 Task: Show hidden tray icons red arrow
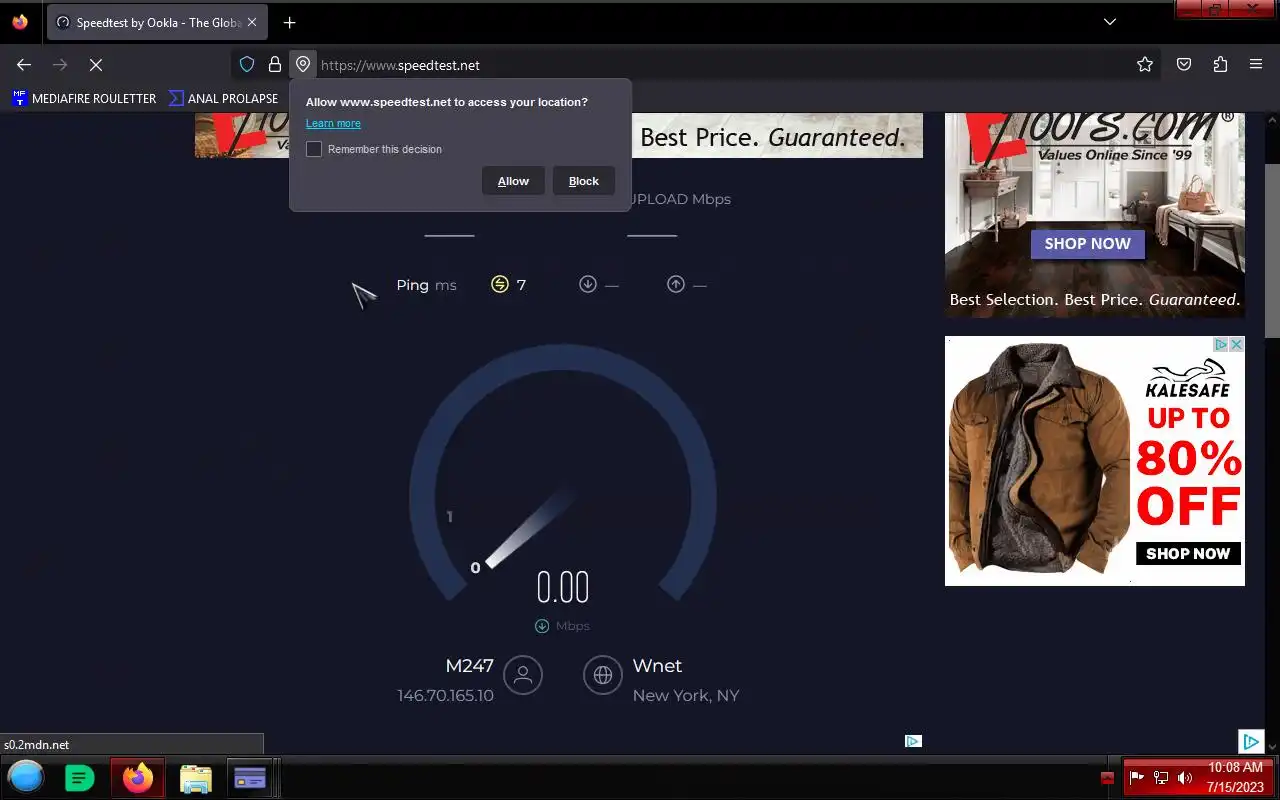(x=1107, y=778)
